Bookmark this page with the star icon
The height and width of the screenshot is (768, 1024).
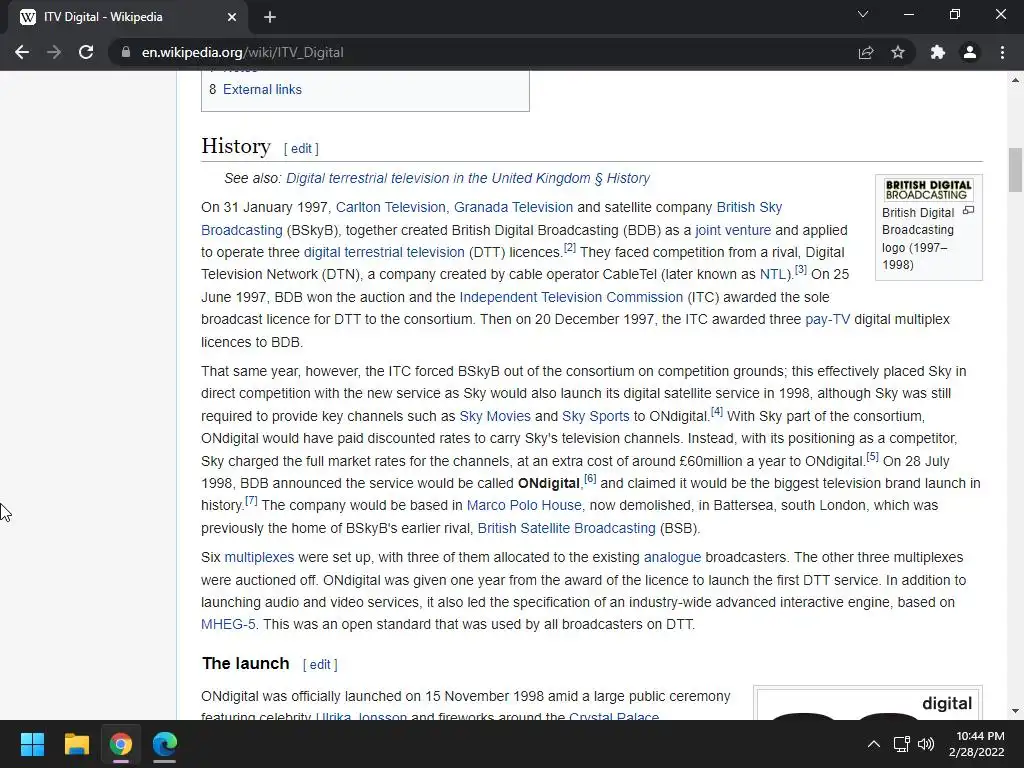coord(898,52)
